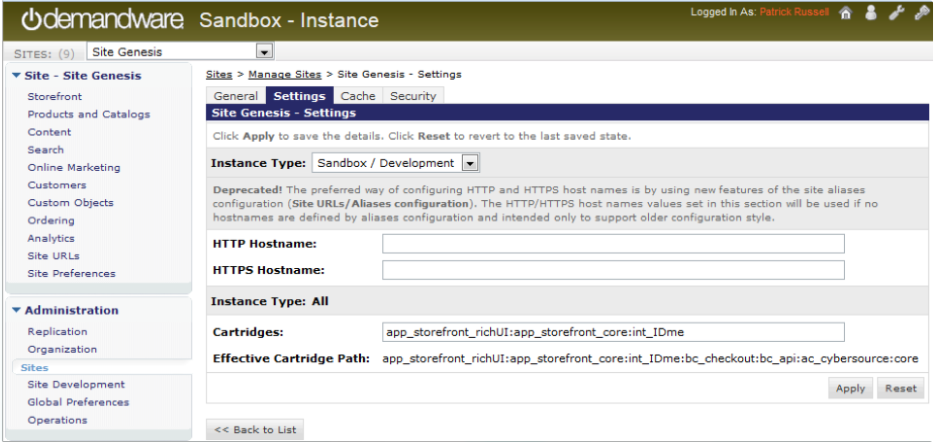Click the Apply button
The width and height of the screenshot is (935, 443).
(x=850, y=388)
